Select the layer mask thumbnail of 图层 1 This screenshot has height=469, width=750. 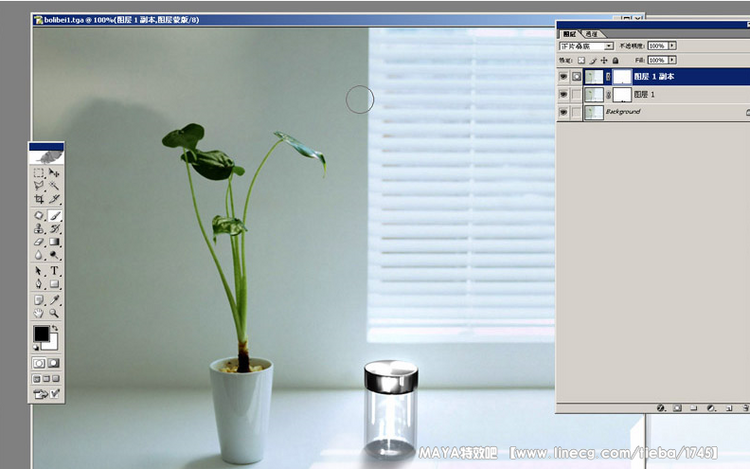tap(622, 94)
